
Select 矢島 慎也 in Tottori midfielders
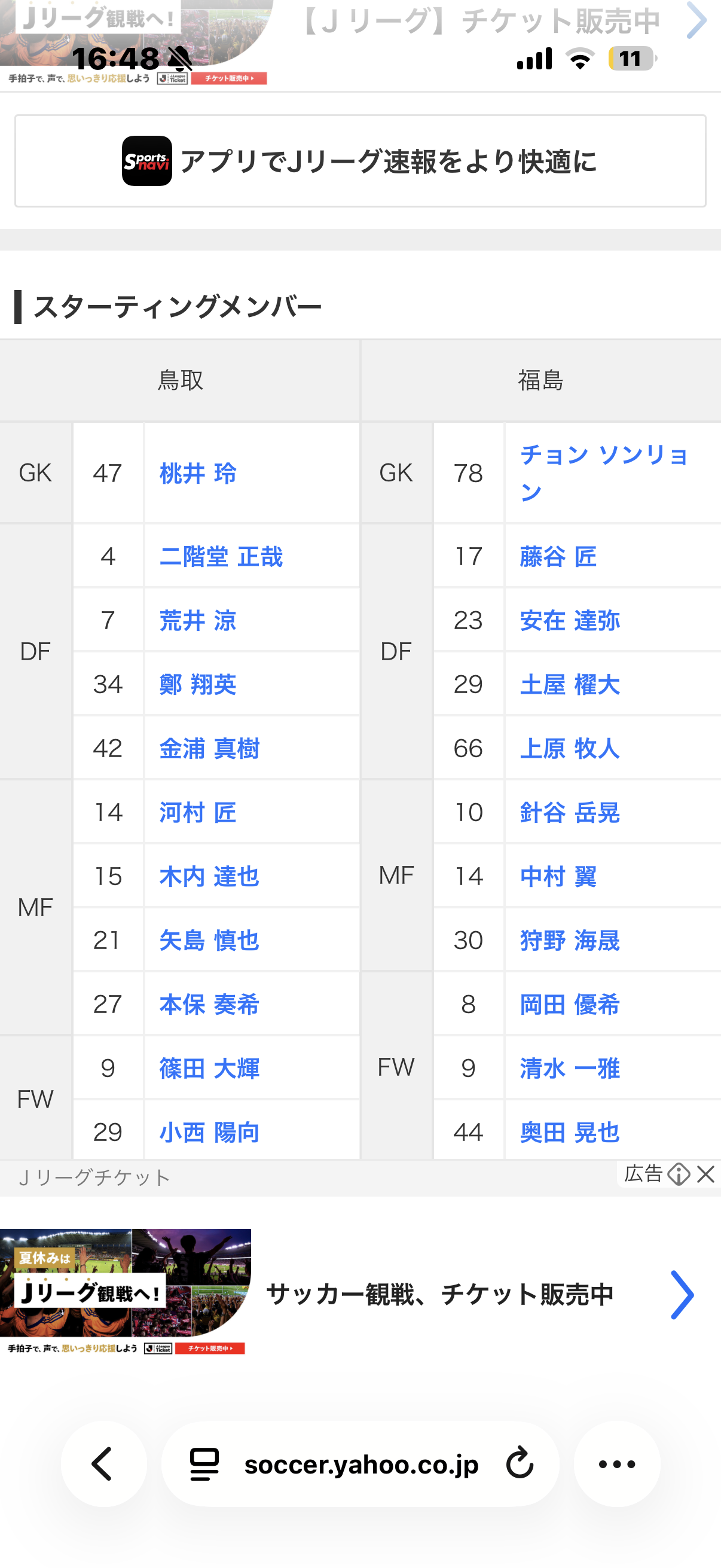pyautogui.click(x=209, y=941)
